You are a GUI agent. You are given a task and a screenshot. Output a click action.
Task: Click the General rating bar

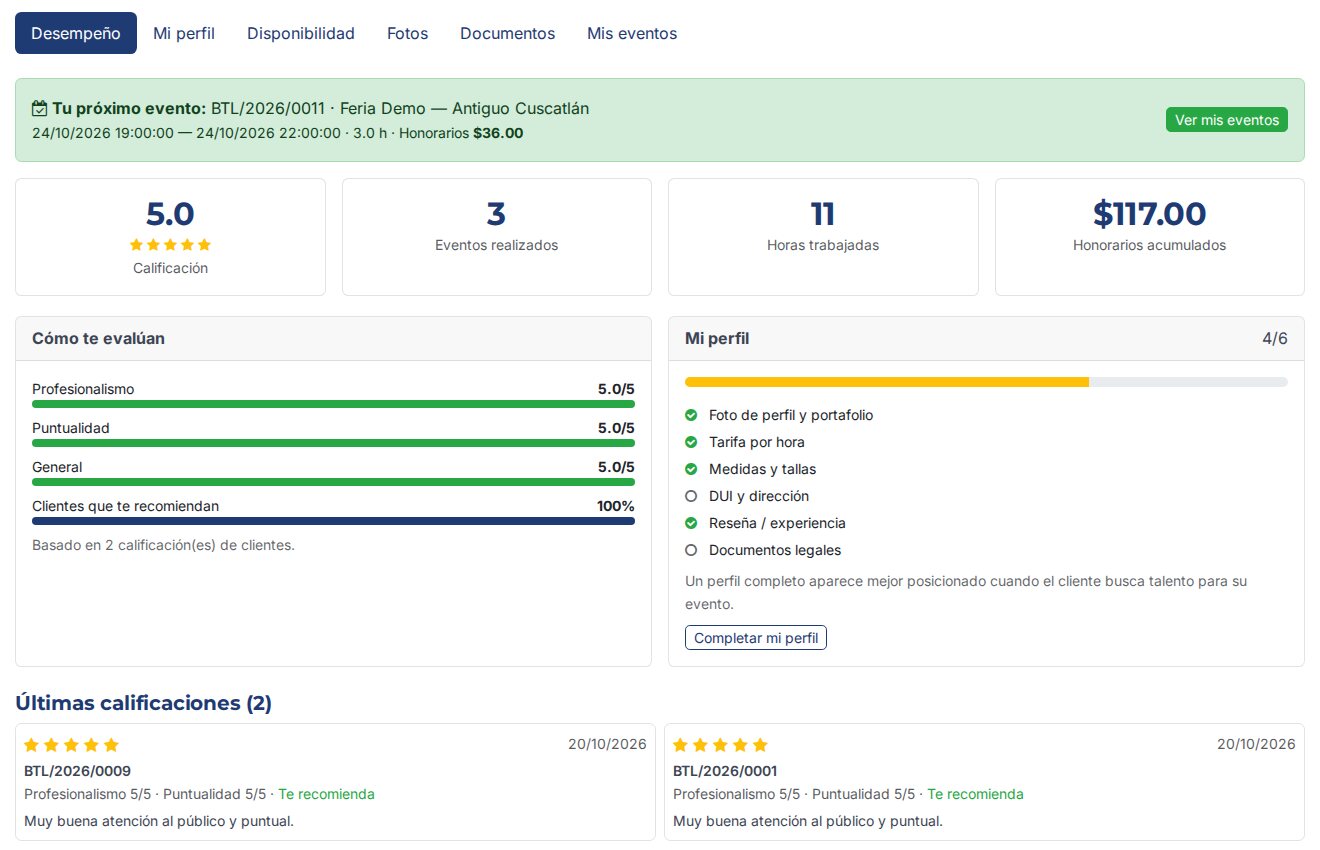pos(333,482)
